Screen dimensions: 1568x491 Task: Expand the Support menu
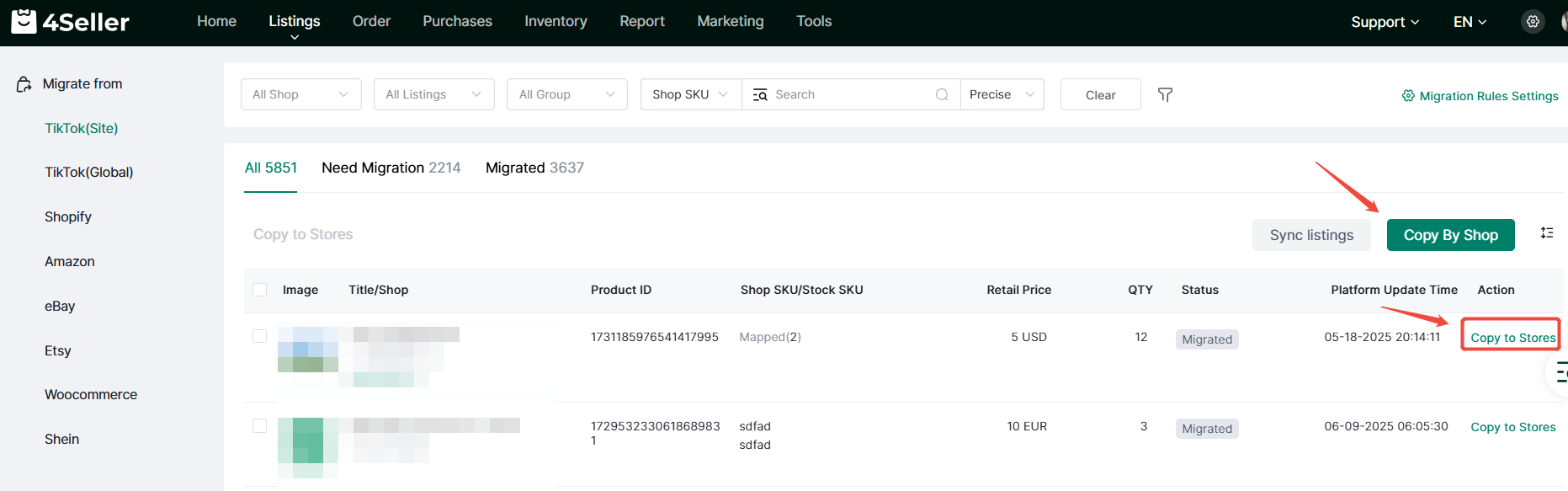pos(1385,22)
